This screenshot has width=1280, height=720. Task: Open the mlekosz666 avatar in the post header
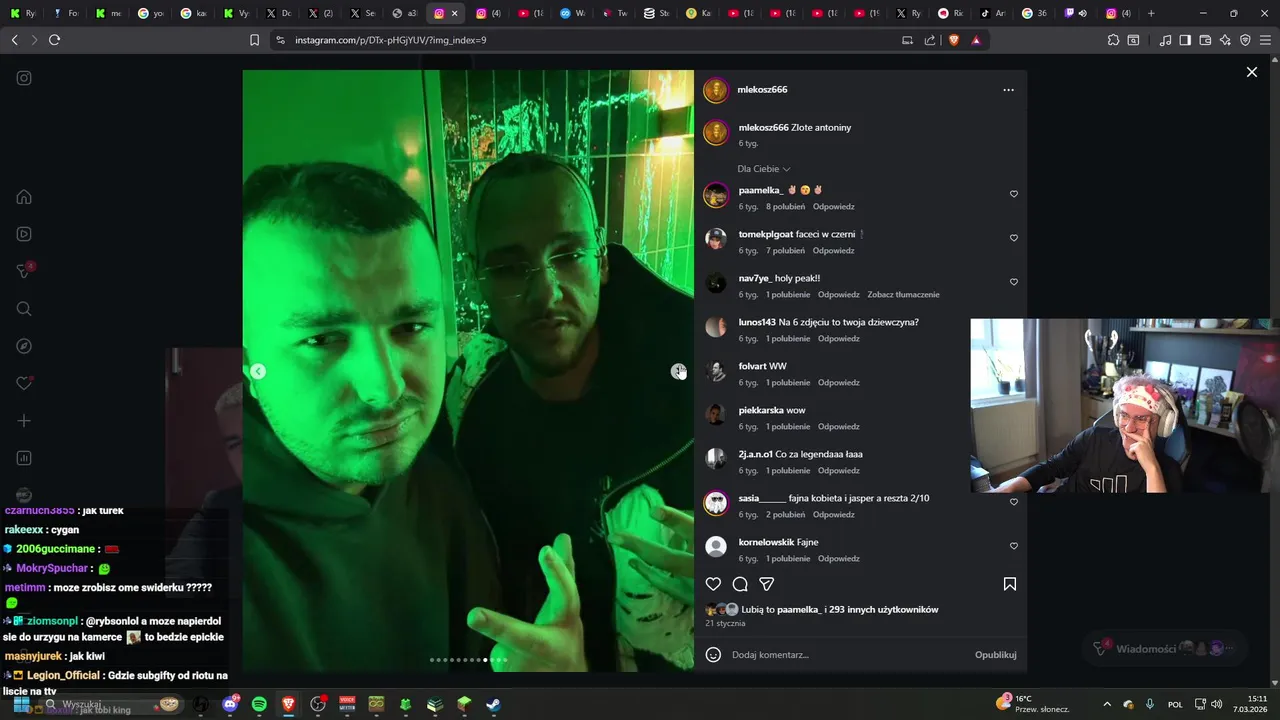pos(716,91)
